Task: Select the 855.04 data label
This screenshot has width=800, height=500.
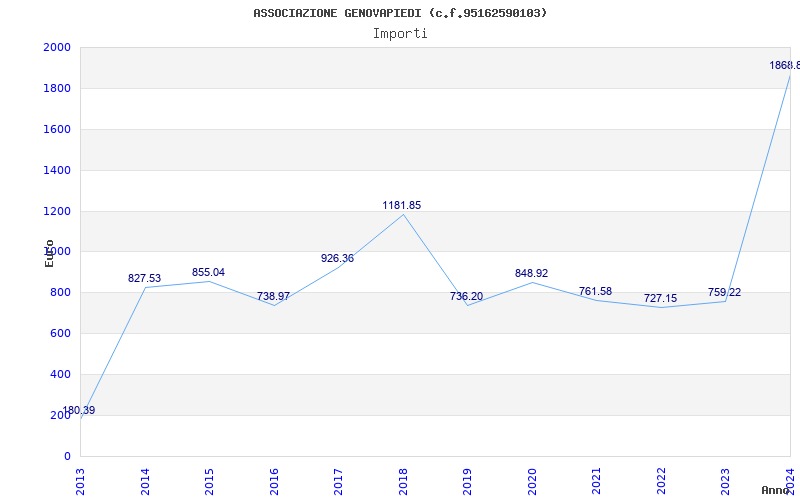Action: point(208,272)
